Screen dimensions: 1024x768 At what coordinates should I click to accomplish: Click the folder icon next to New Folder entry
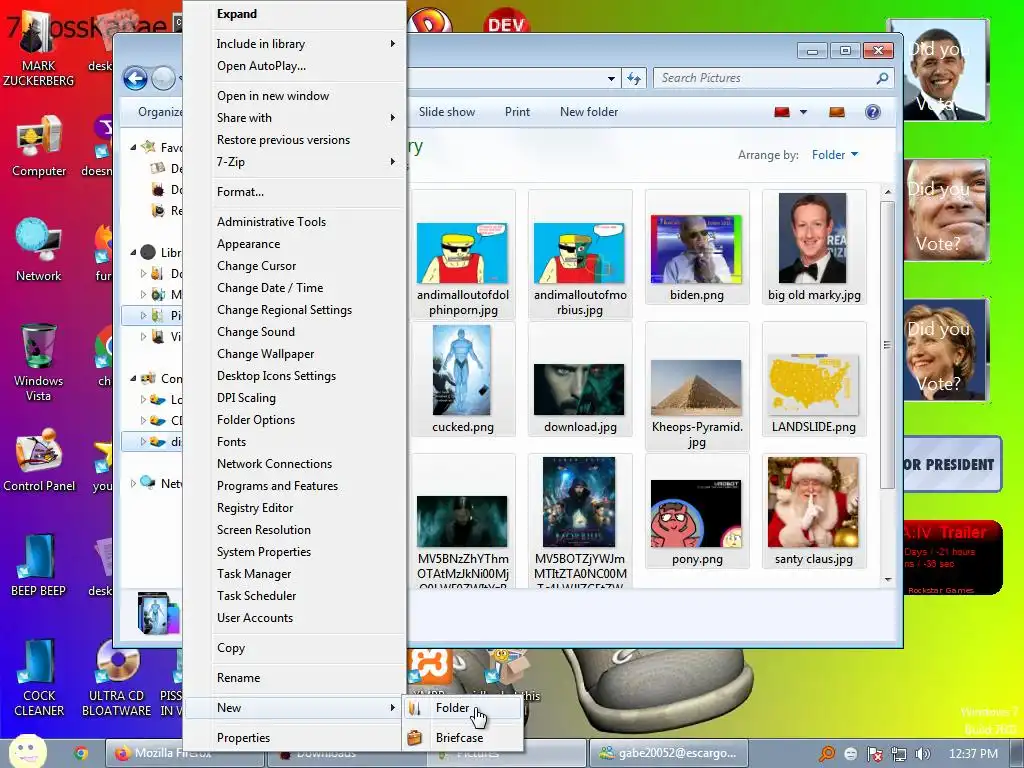(x=415, y=708)
